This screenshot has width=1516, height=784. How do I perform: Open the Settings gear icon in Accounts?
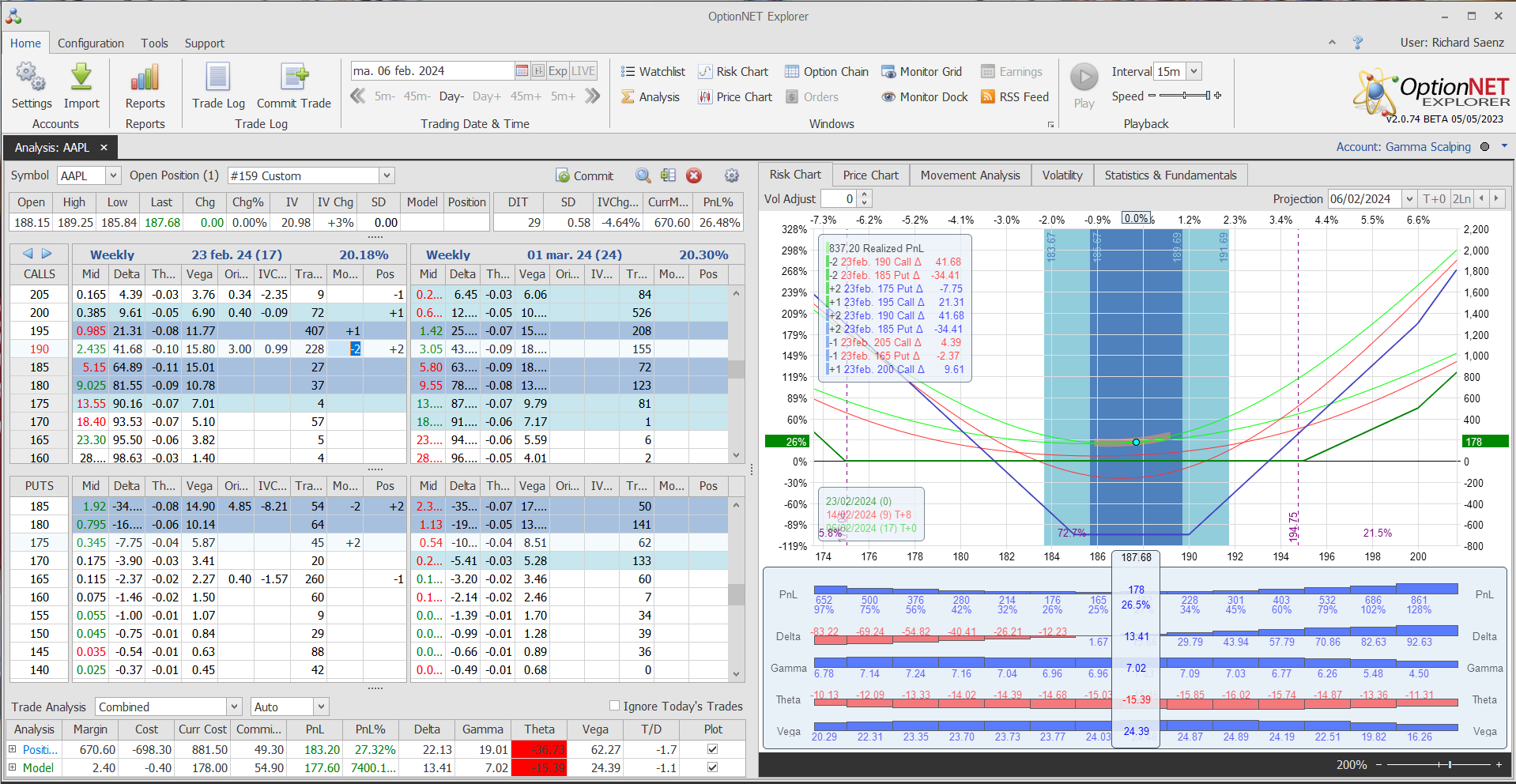point(31,77)
